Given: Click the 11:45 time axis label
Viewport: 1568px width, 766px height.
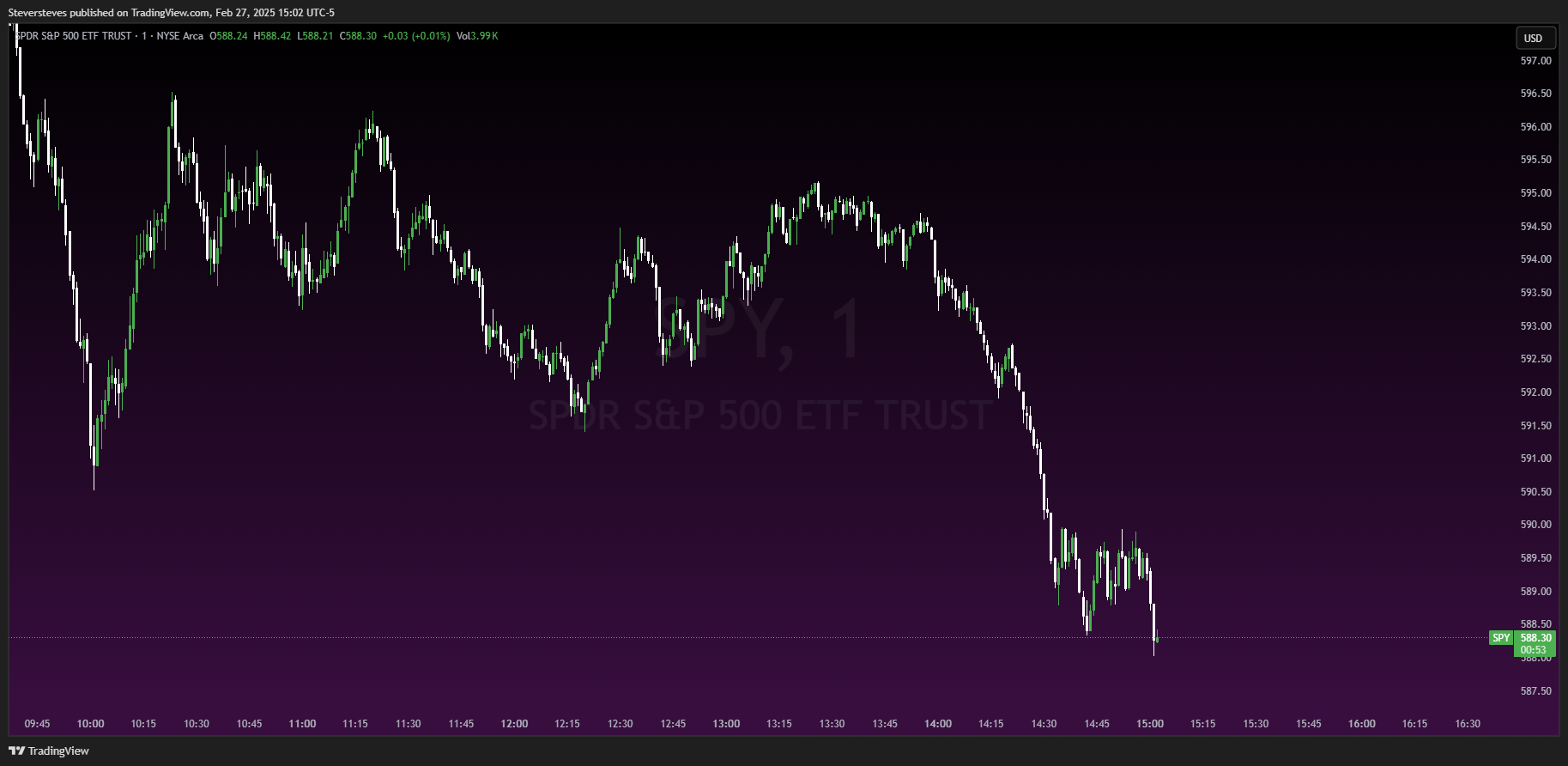Looking at the screenshot, I should tap(461, 724).
